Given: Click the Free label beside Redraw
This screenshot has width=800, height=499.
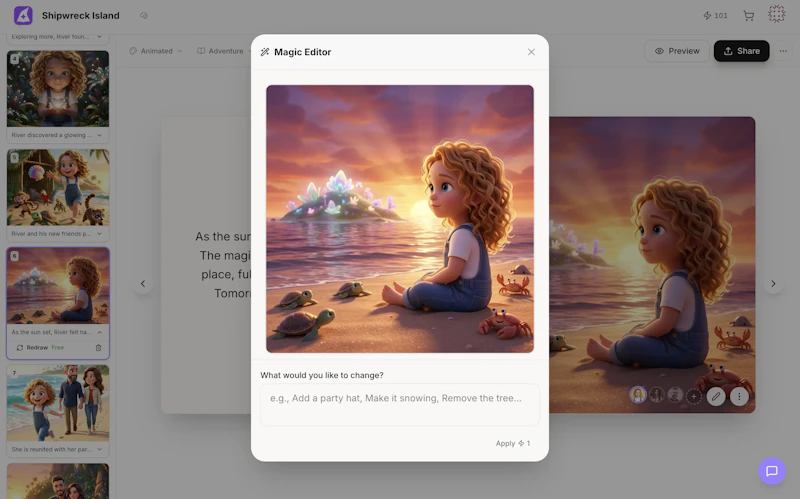Looking at the screenshot, I should [58, 347].
